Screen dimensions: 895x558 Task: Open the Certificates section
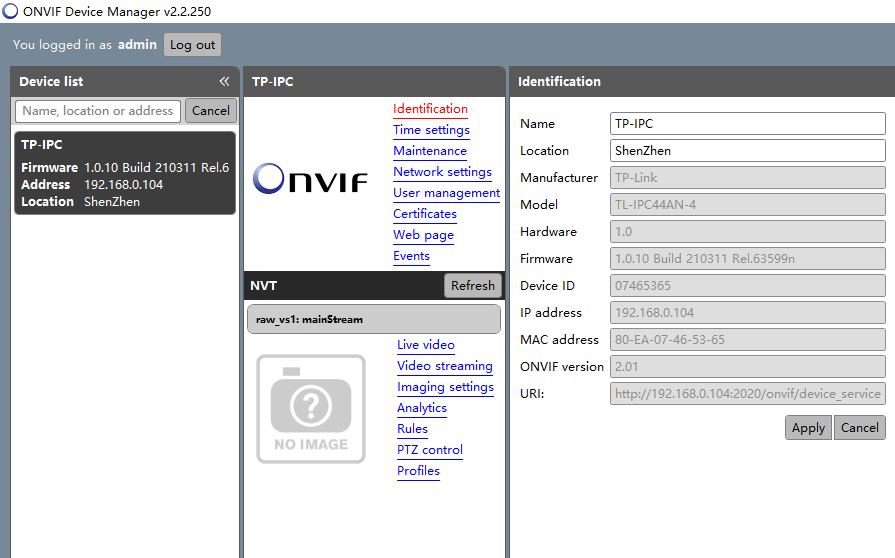(x=425, y=214)
